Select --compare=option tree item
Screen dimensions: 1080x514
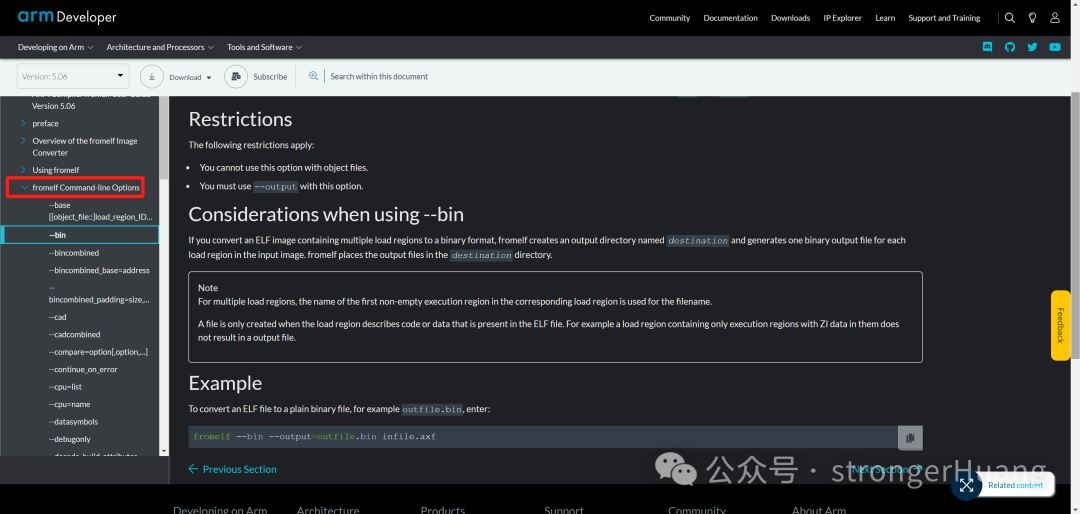coord(98,352)
